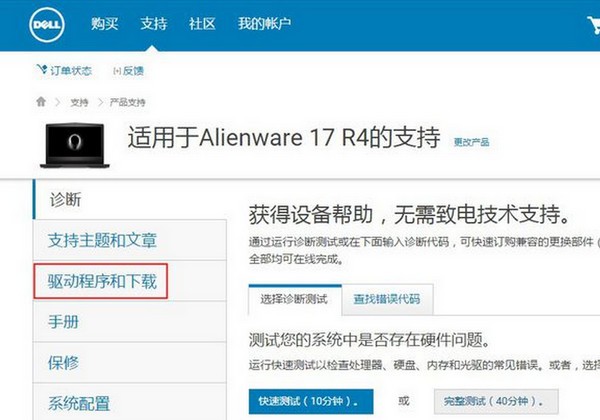Open 保修 sidebar item
Viewport: 600px width, 420px height.
(x=130, y=363)
